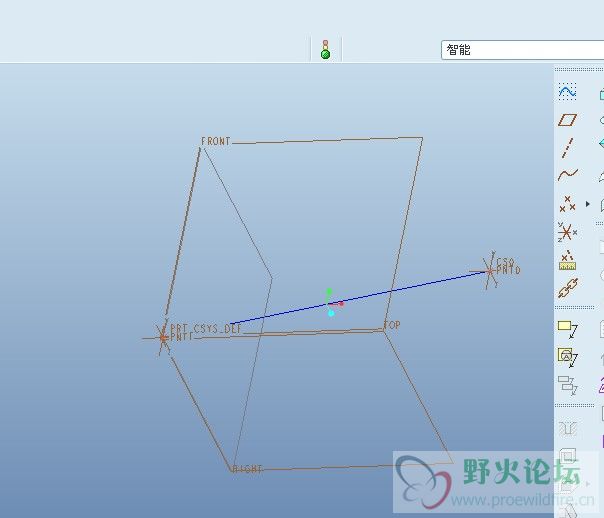Click the propagate annotation elements icon
The height and width of the screenshot is (518, 604).
(x=567, y=386)
